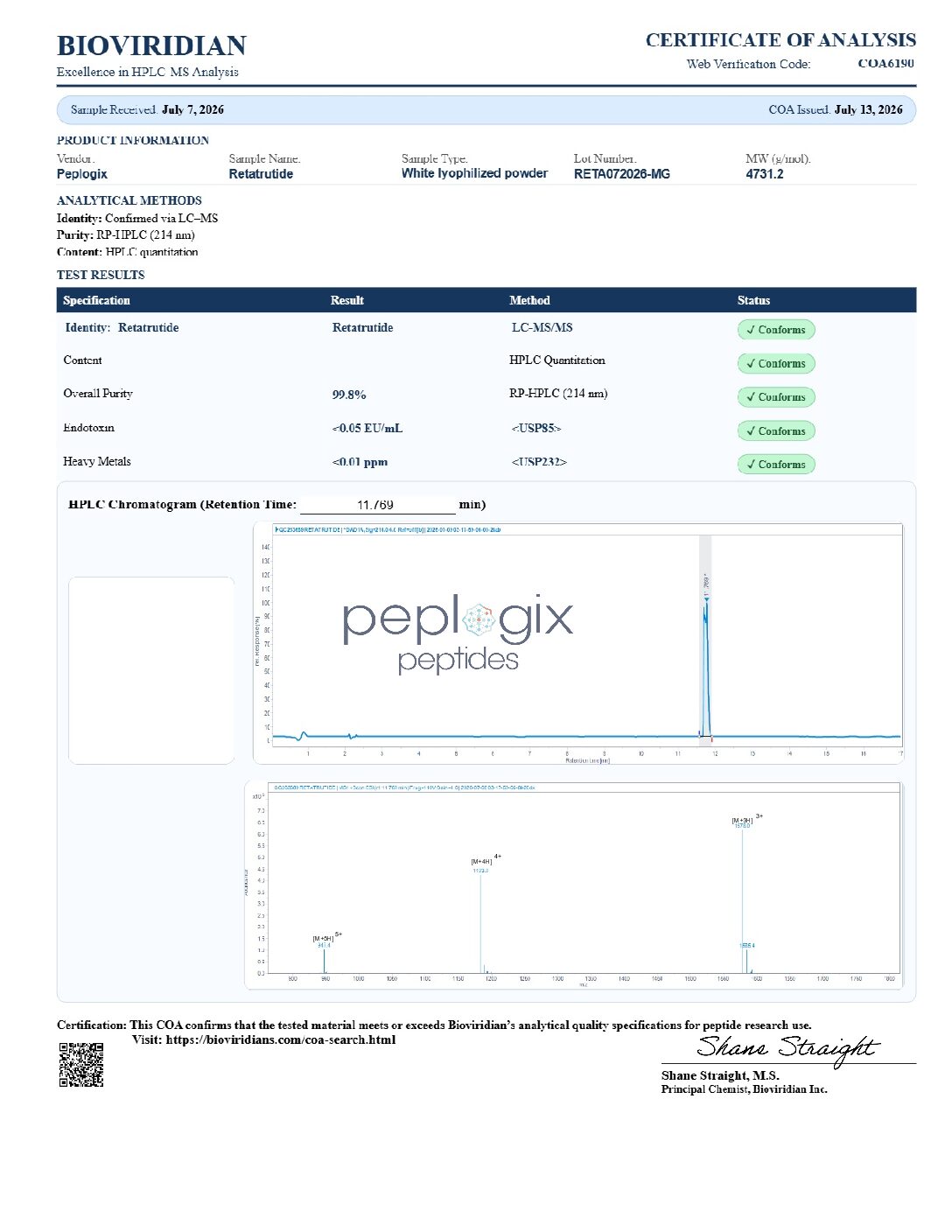Select the COA Issued date July 13, 2026
The height and width of the screenshot is (1232, 952).
868,110
